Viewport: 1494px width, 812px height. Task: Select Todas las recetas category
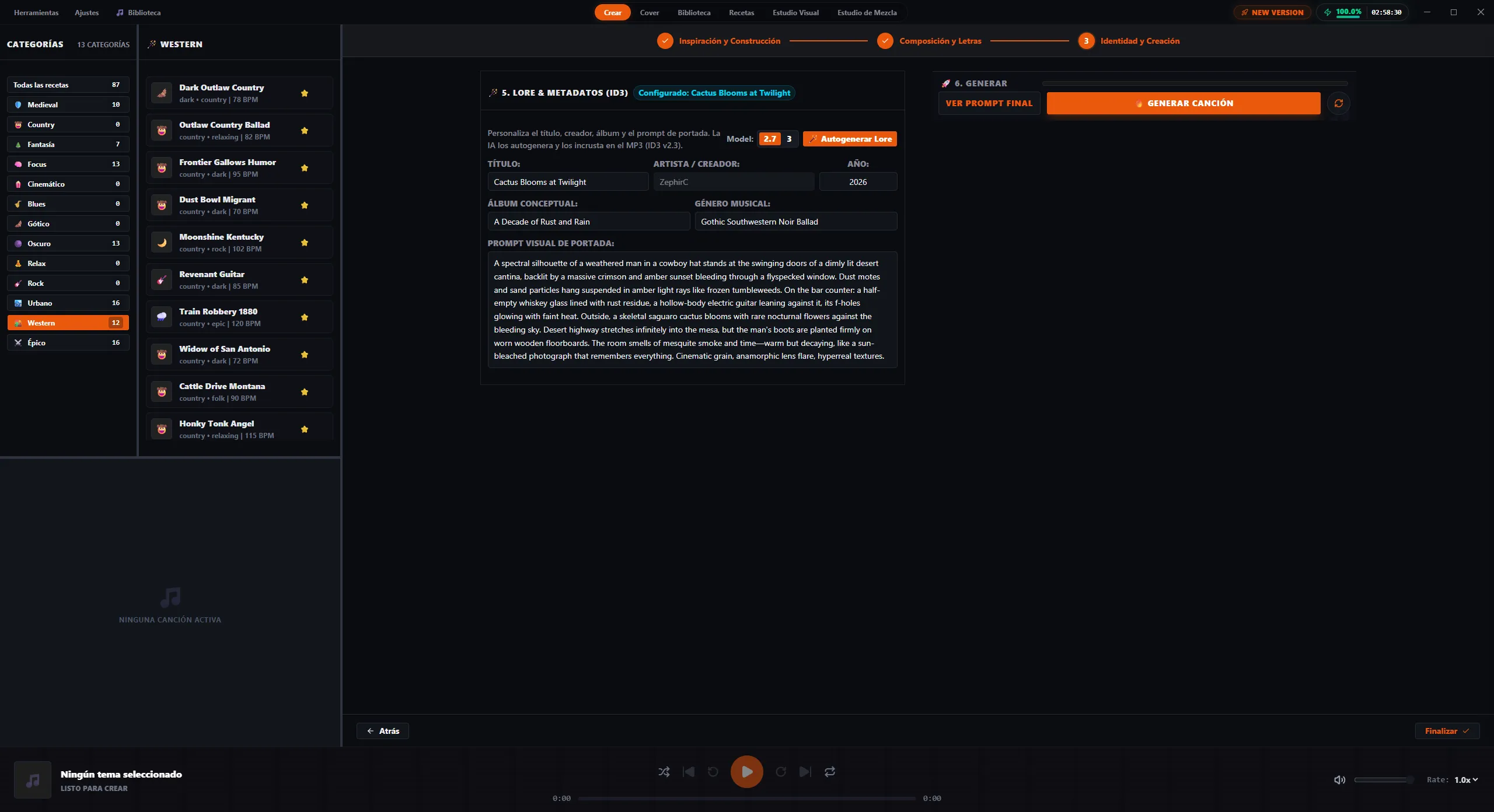pyautogui.click(x=68, y=85)
